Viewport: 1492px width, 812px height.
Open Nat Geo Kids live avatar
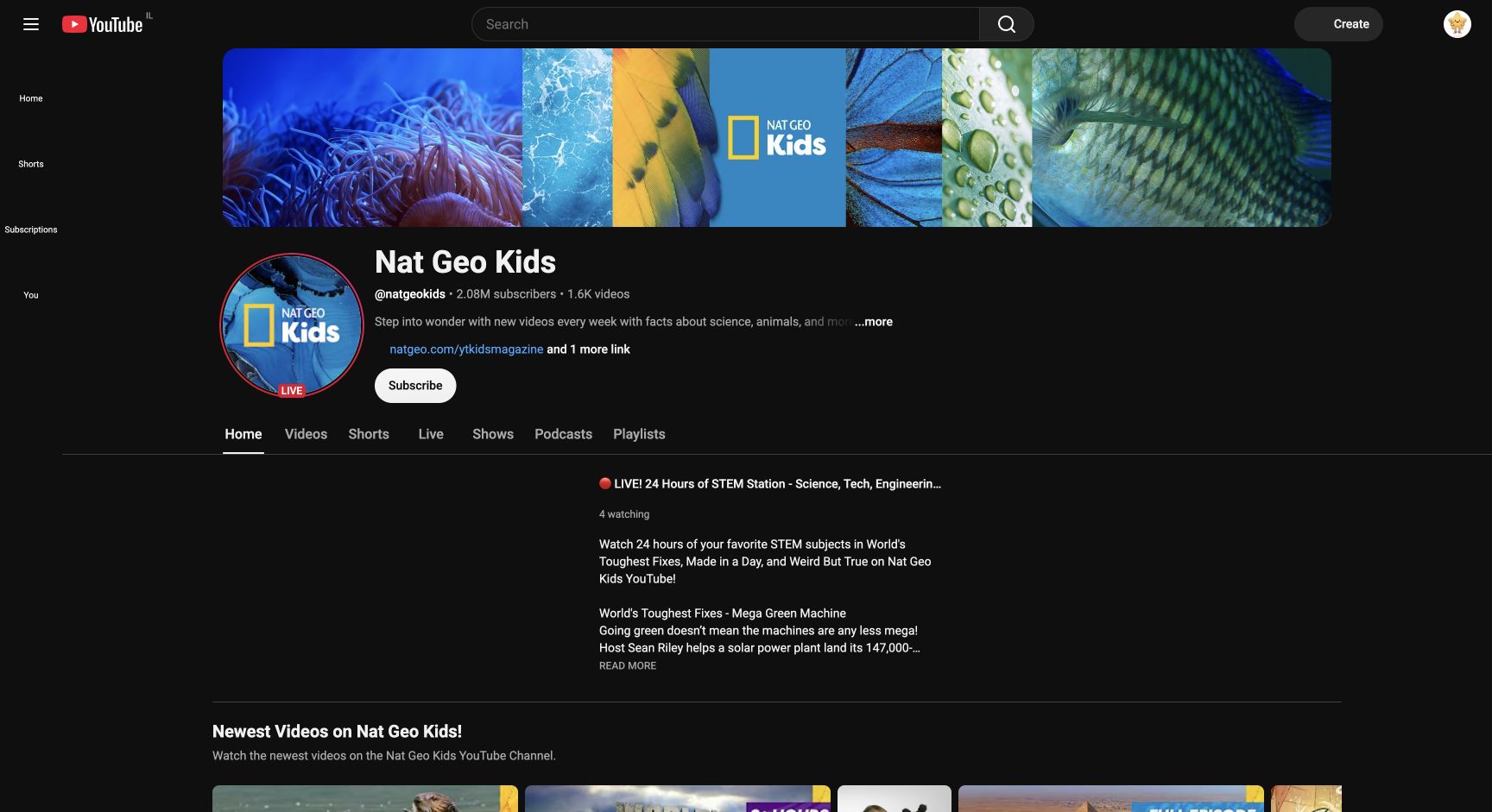(x=292, y=325)
